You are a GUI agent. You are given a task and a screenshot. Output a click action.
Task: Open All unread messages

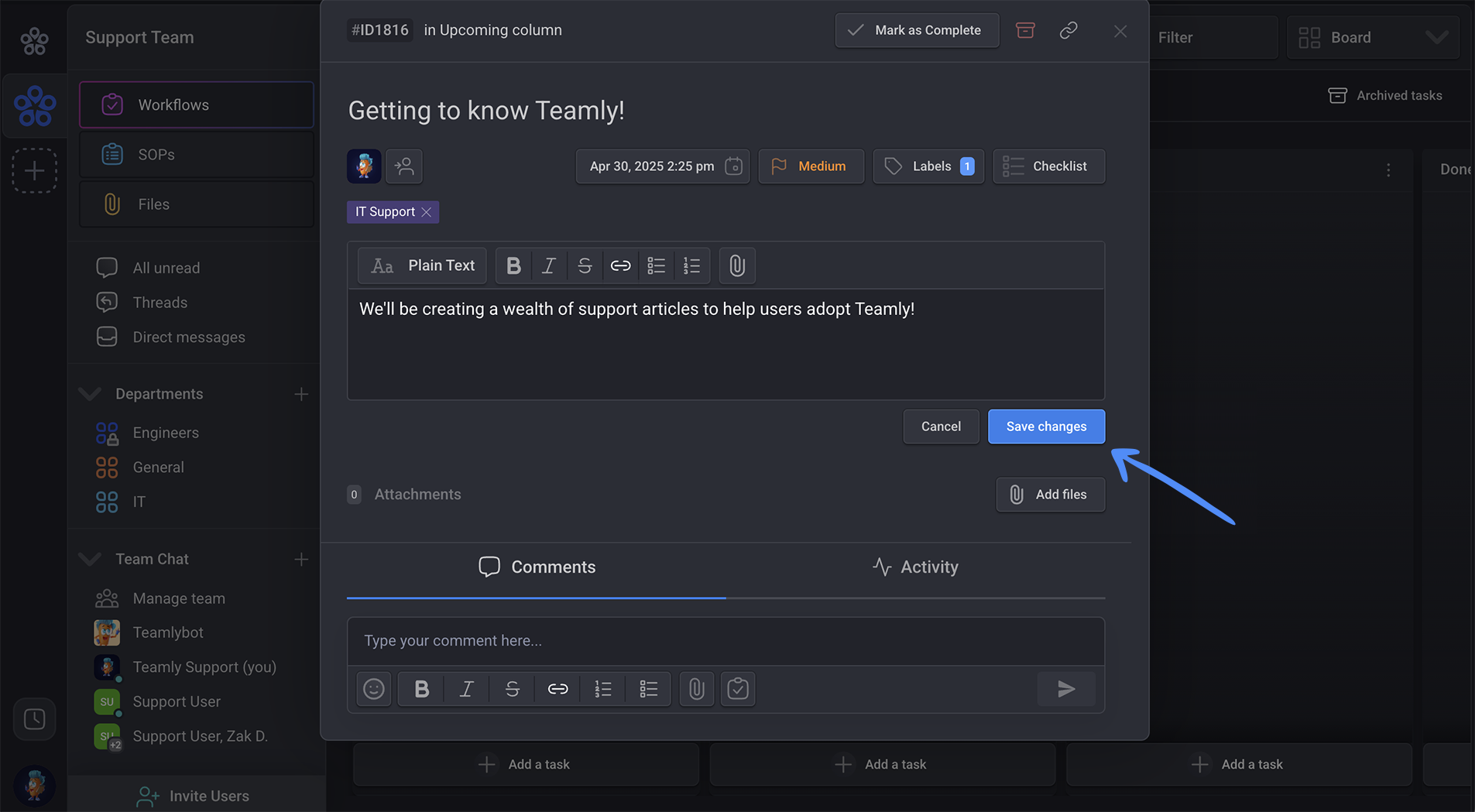166,268
